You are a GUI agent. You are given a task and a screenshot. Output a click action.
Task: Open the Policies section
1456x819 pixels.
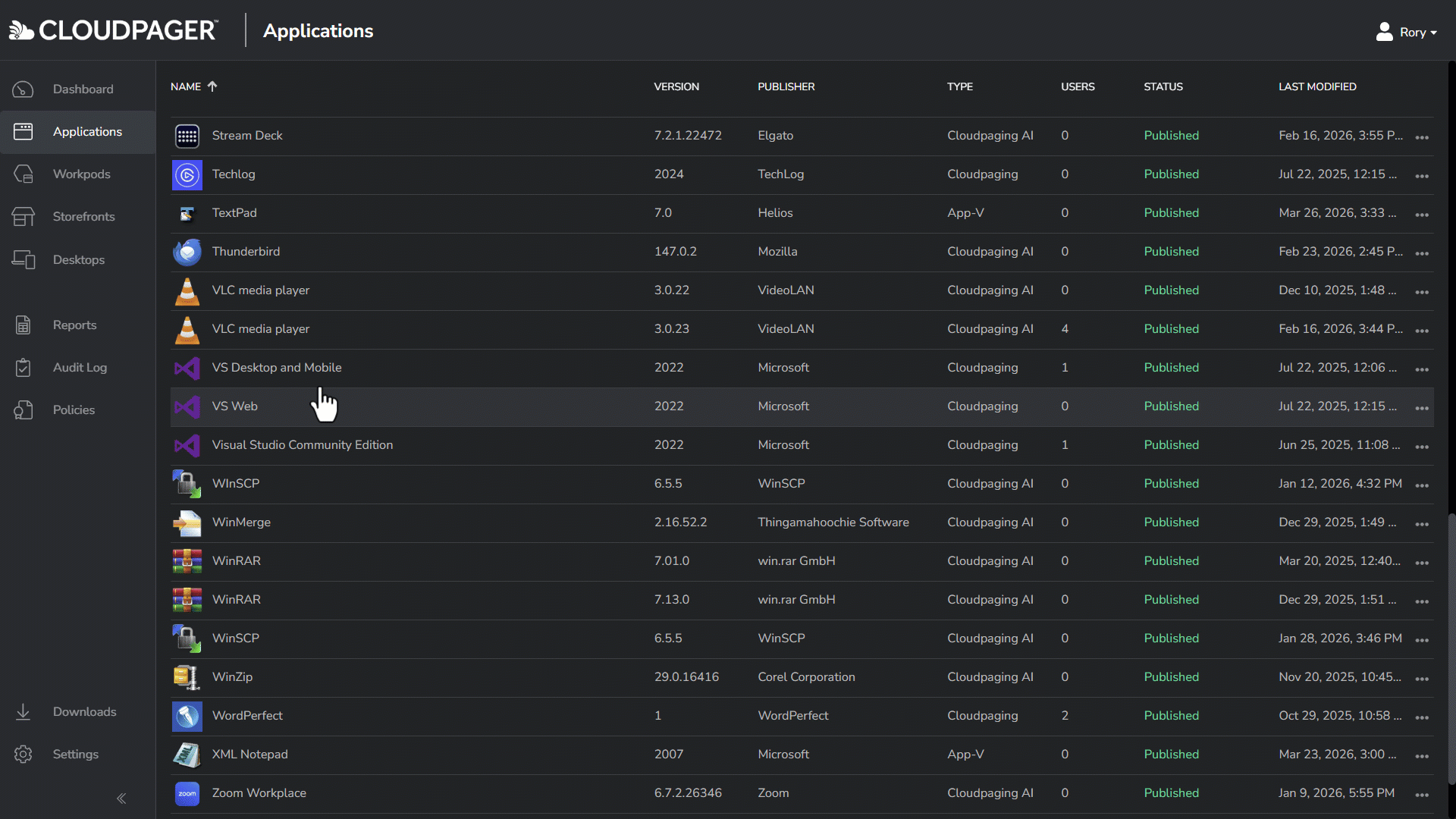coord(77,409)
